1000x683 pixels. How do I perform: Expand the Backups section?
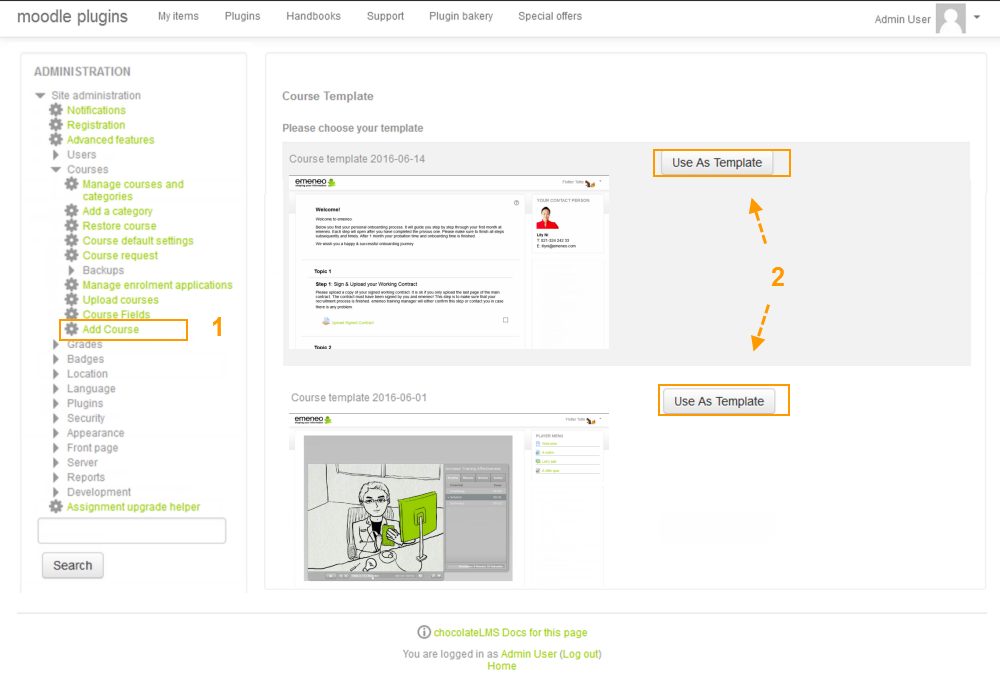(71, 270)
